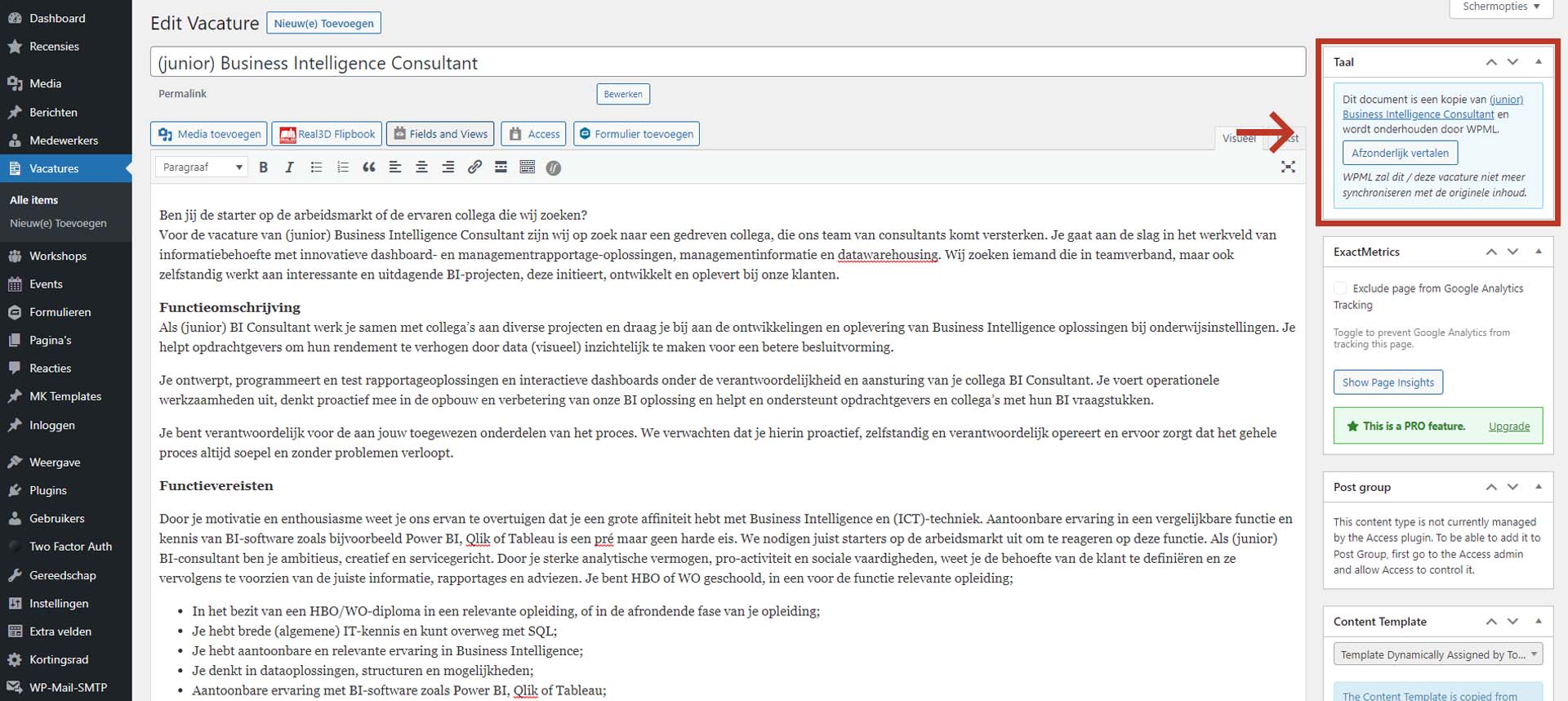Collapse the Taal panel toggle arrow
This screenshot has width=1568, height=701.
tap(1539, 62)
